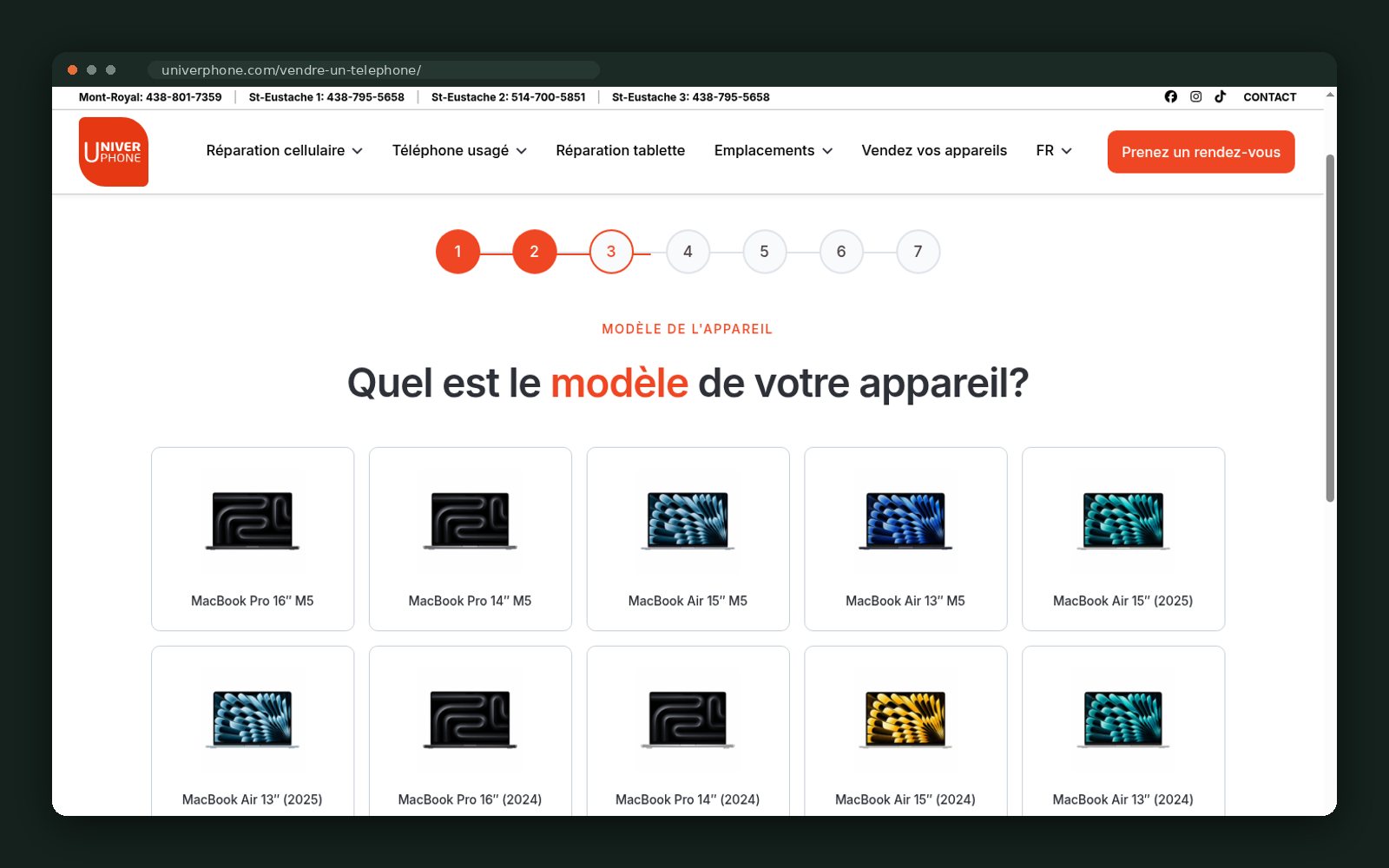Expand Emplacements menu chevron
Image resolution: width=1389 pixels, height=868 pixels.
tap(827, 151)
